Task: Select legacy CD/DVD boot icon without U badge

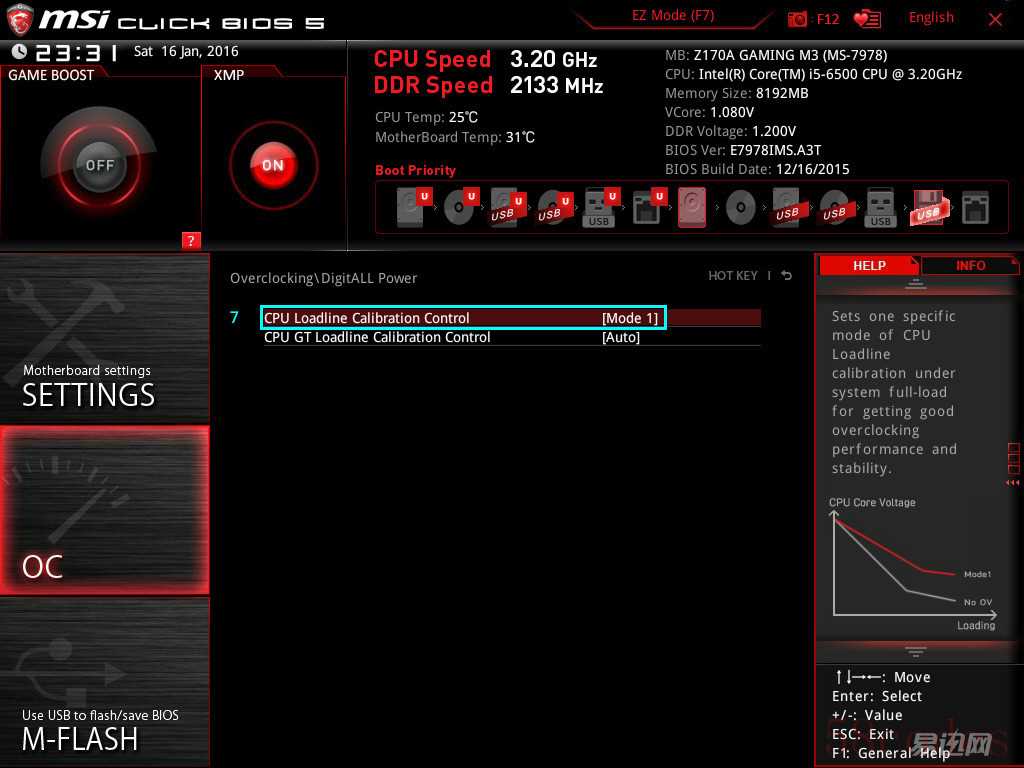Action: pos(741,208)
